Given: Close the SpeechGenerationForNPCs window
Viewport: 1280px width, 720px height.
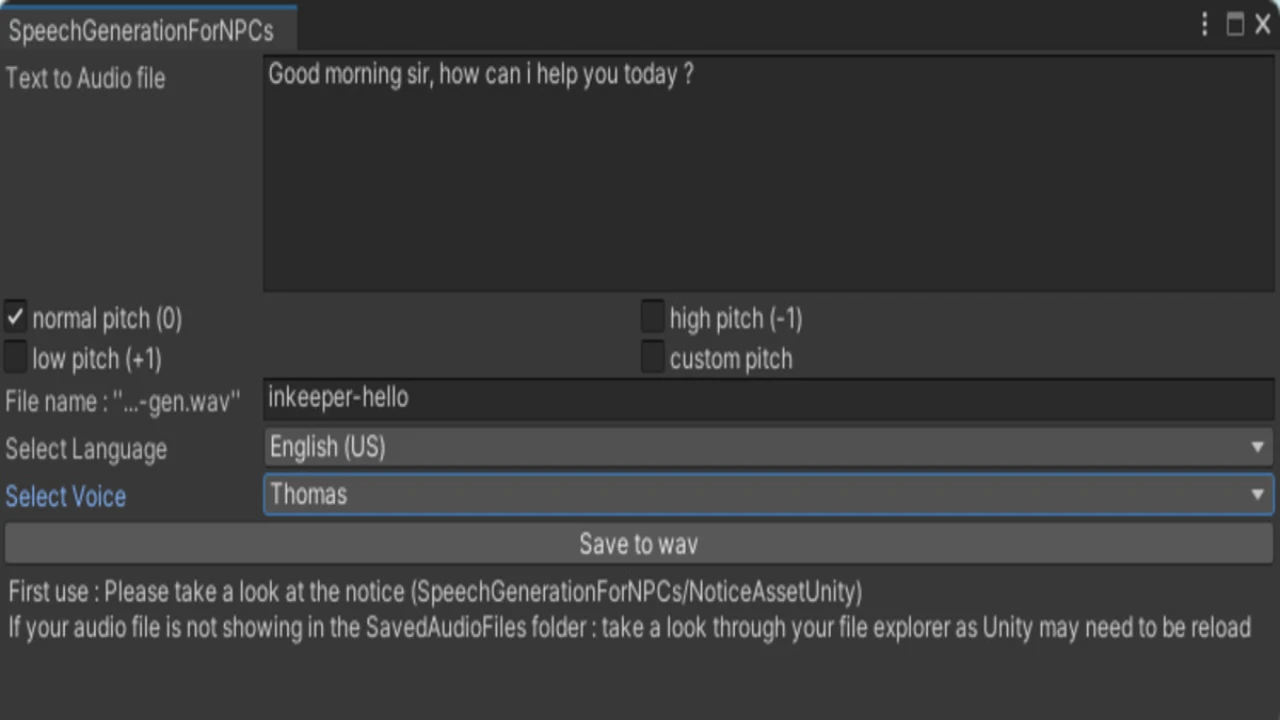Looking at the screenshot, I should point(1263,25).
